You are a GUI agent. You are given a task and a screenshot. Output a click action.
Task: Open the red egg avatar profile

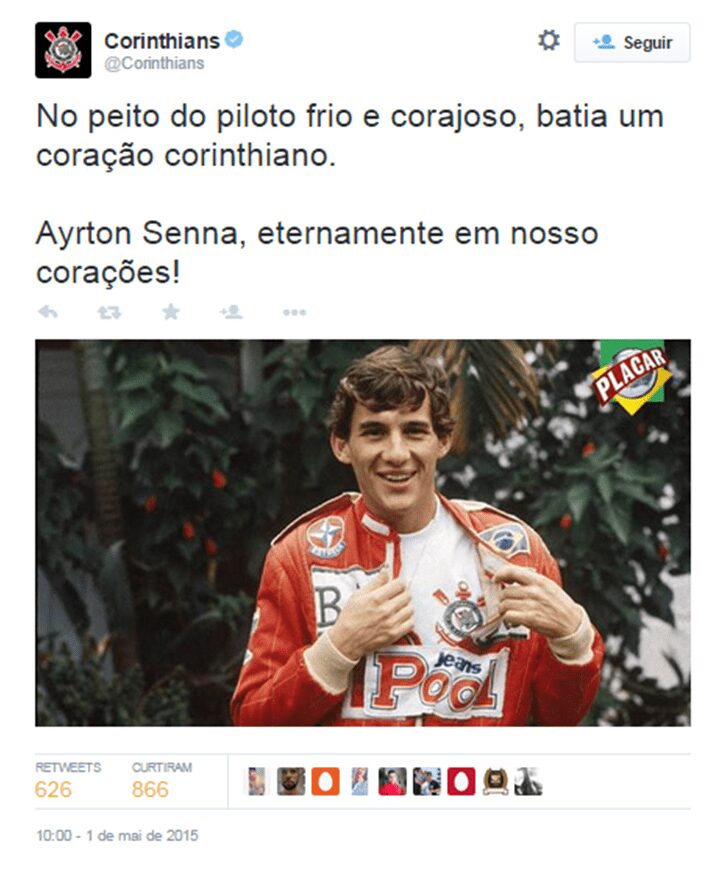point(461,781)
